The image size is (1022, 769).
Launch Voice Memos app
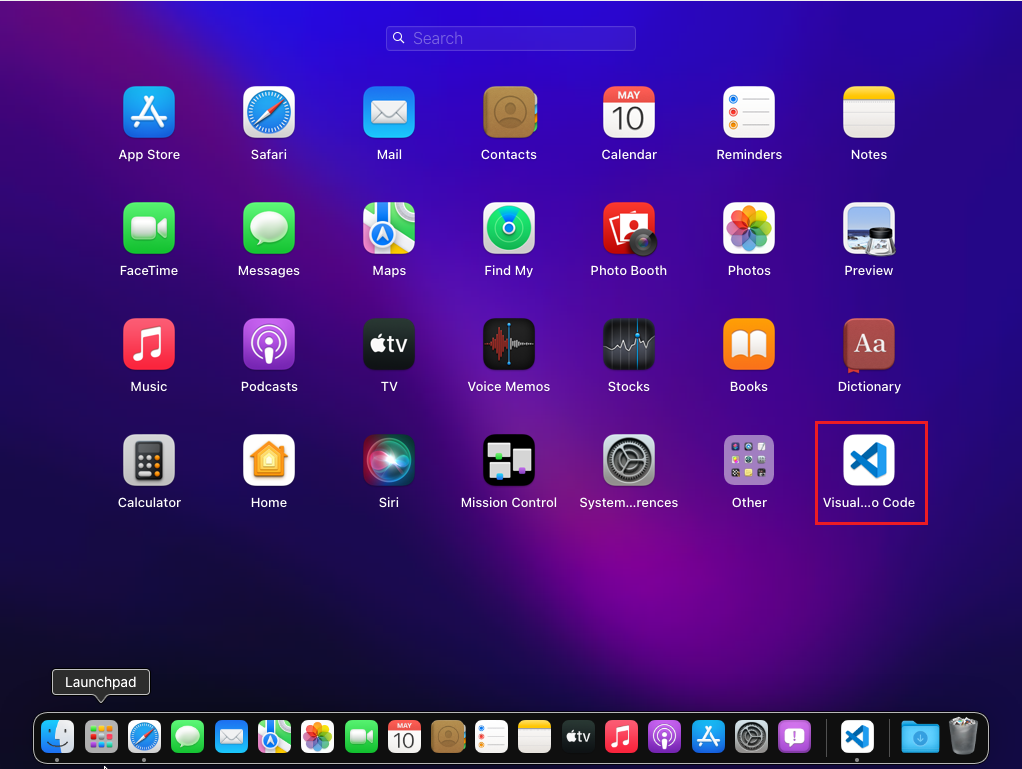coord(508,345)
